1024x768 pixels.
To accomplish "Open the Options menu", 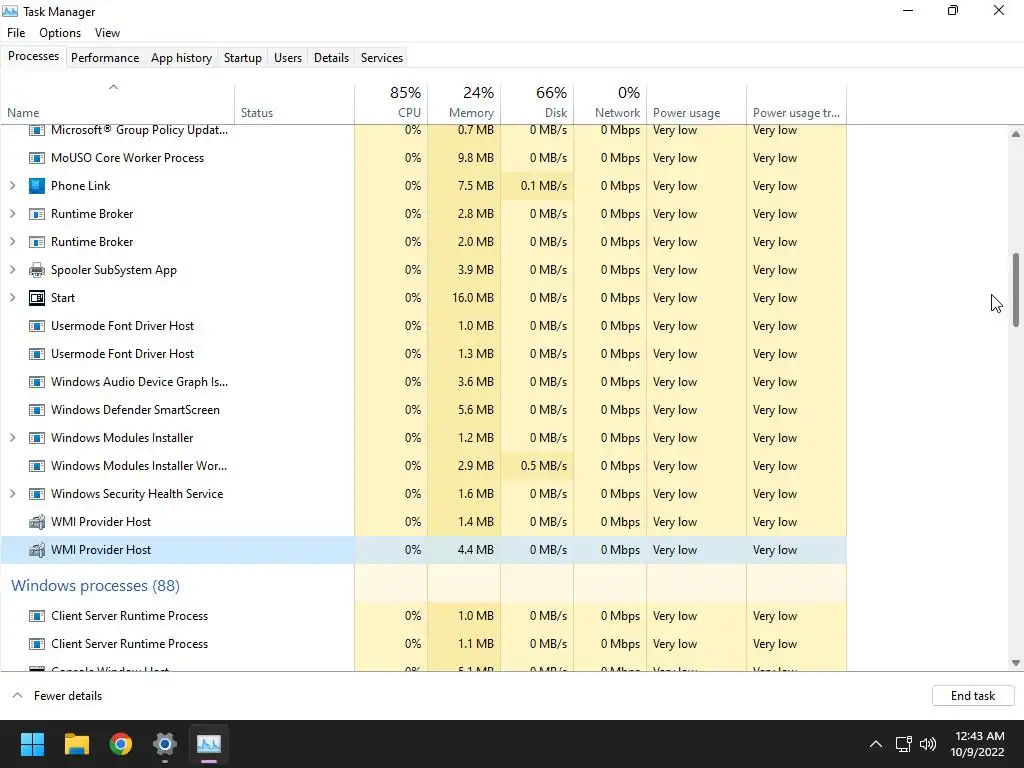I will click(60, 33).
